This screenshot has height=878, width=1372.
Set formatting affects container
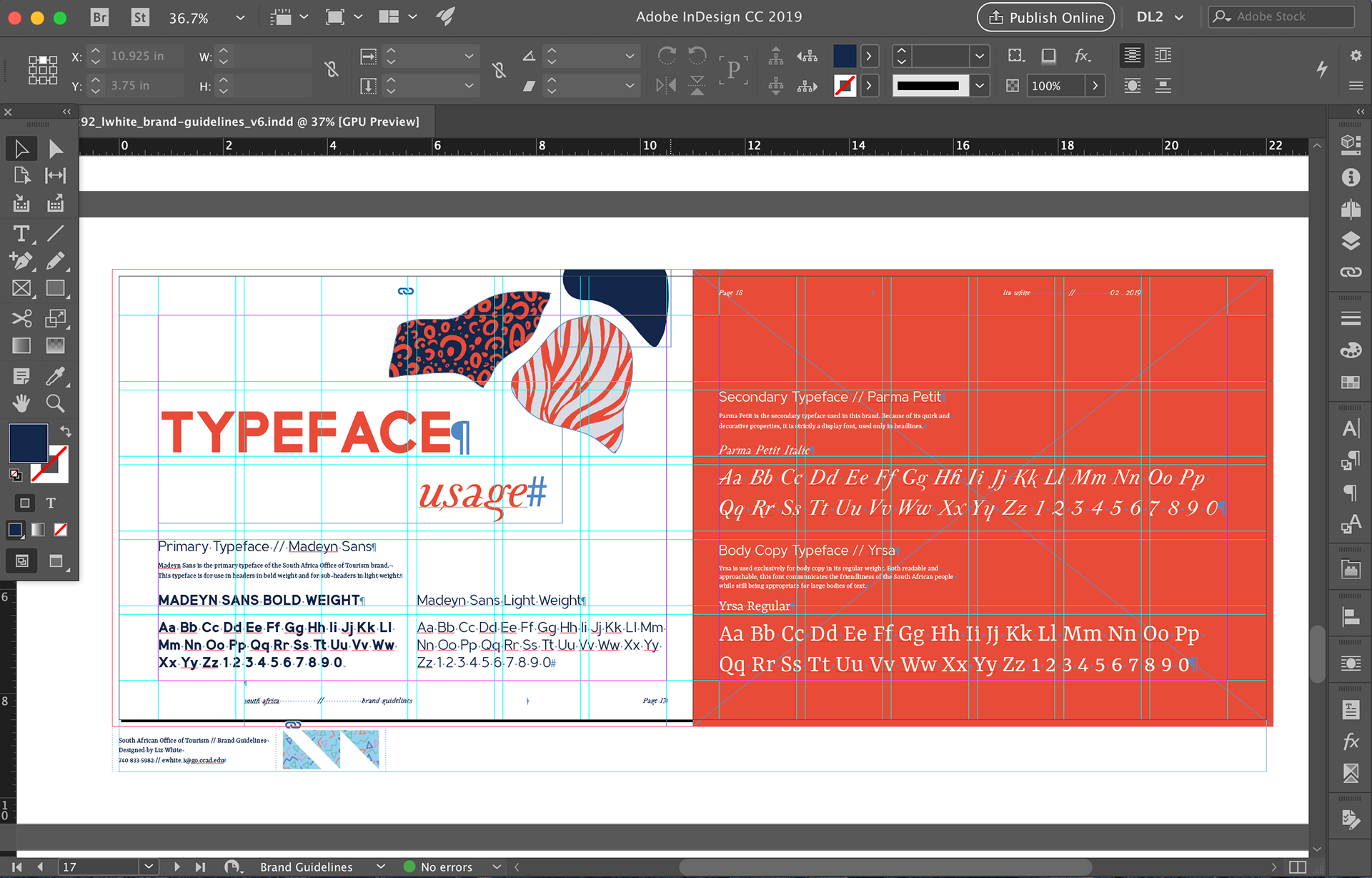click(x=25, y=503)
